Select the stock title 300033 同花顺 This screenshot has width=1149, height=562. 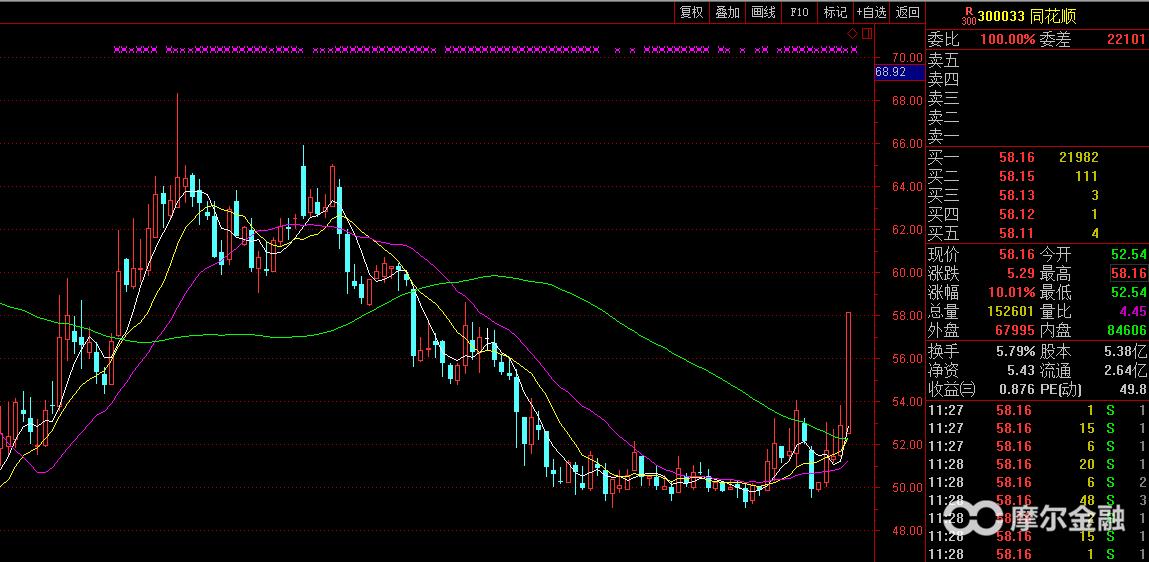coord(1027,17)
